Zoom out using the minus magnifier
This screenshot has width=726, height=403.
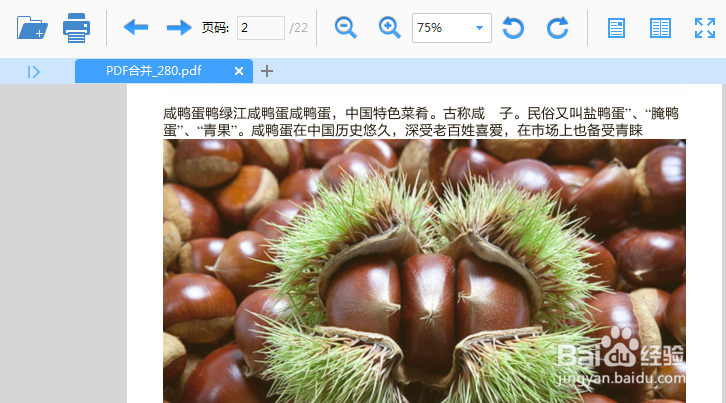pyautogui.click(x=346, y=28)
